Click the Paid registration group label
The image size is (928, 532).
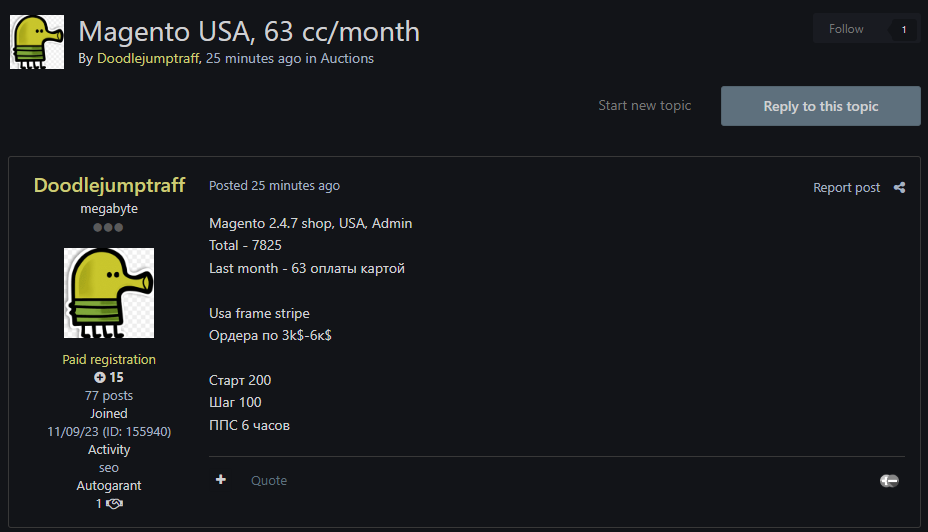coord(109,359)
